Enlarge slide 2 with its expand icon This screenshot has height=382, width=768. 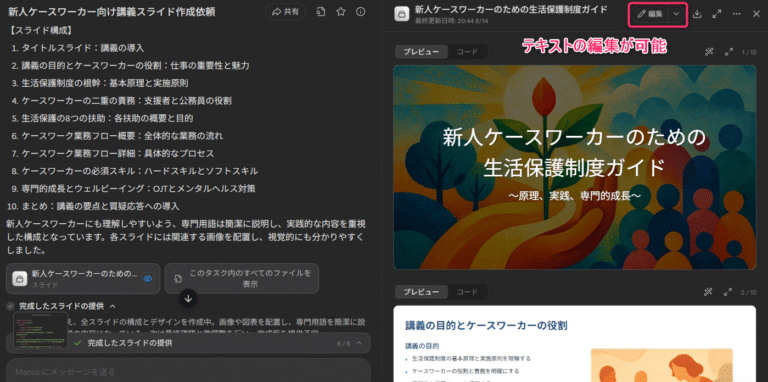(x=728, y=292)
